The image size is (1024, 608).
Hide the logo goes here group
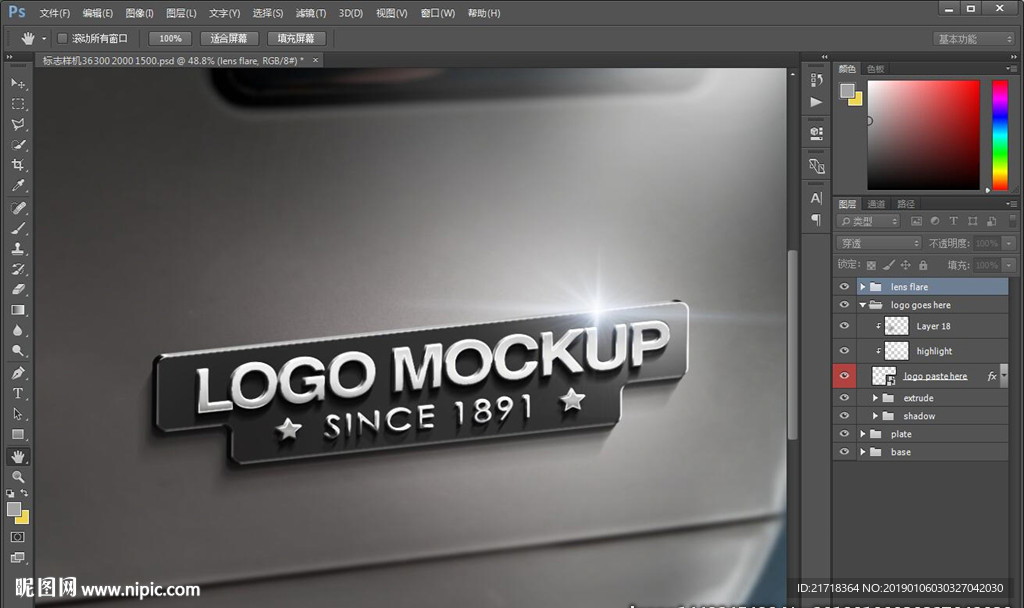[844, 305]
